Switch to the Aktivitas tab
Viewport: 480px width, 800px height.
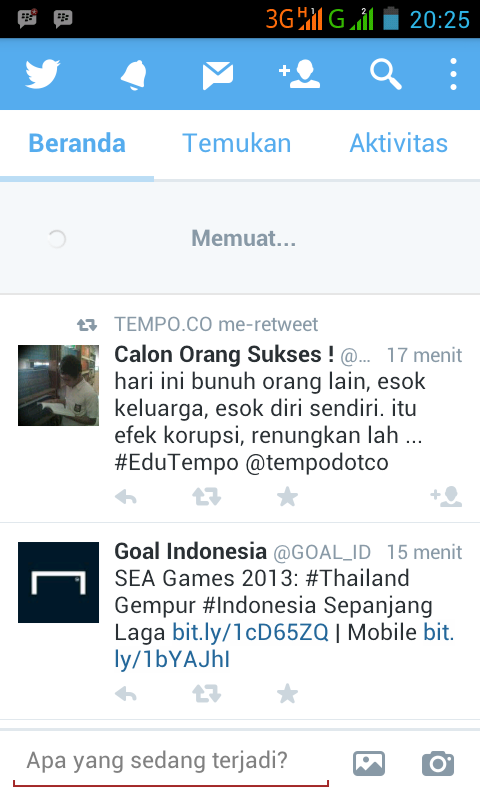click(x=398, y=143)
